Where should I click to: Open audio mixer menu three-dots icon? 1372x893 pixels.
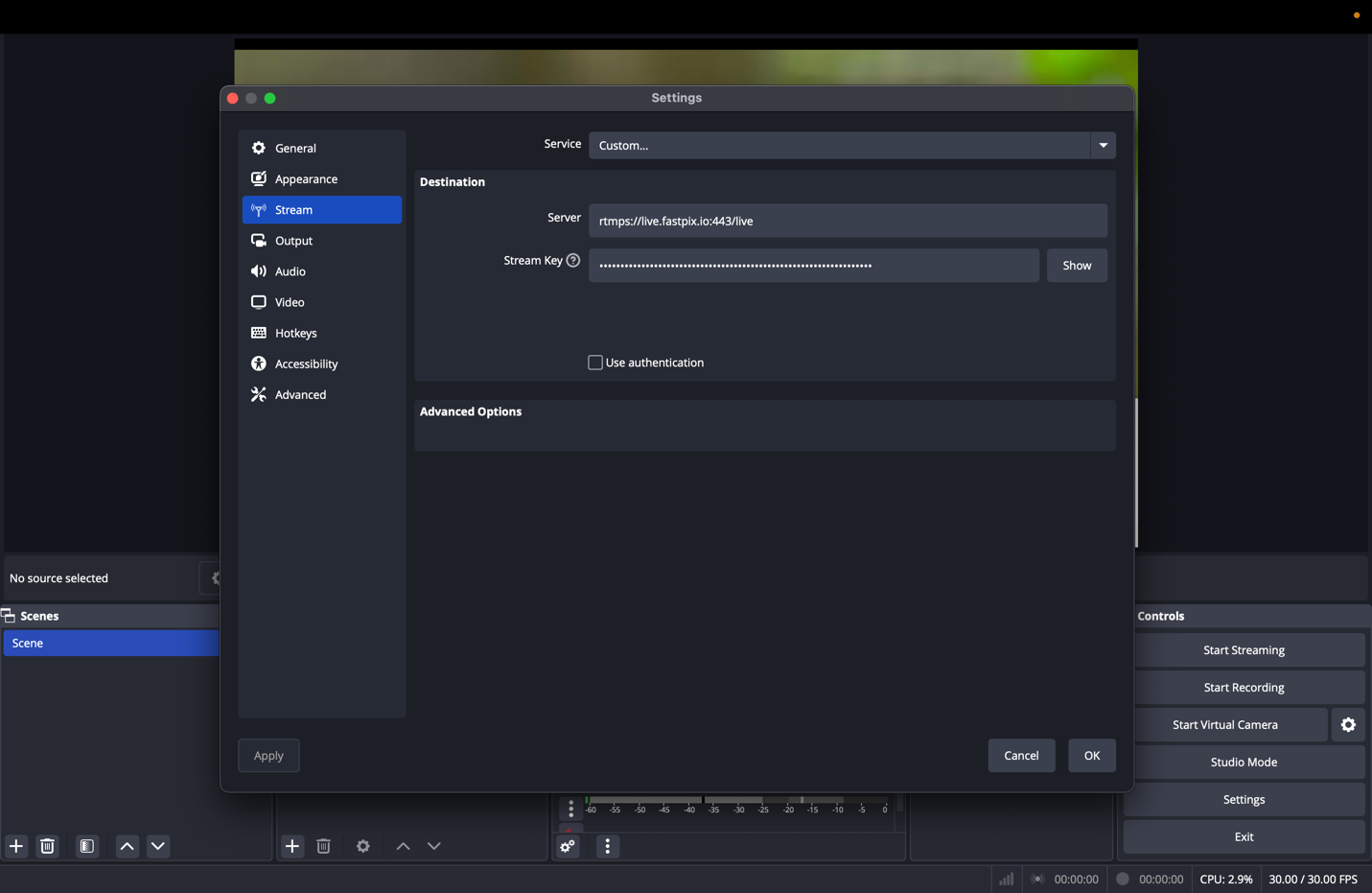coord(608,846)
